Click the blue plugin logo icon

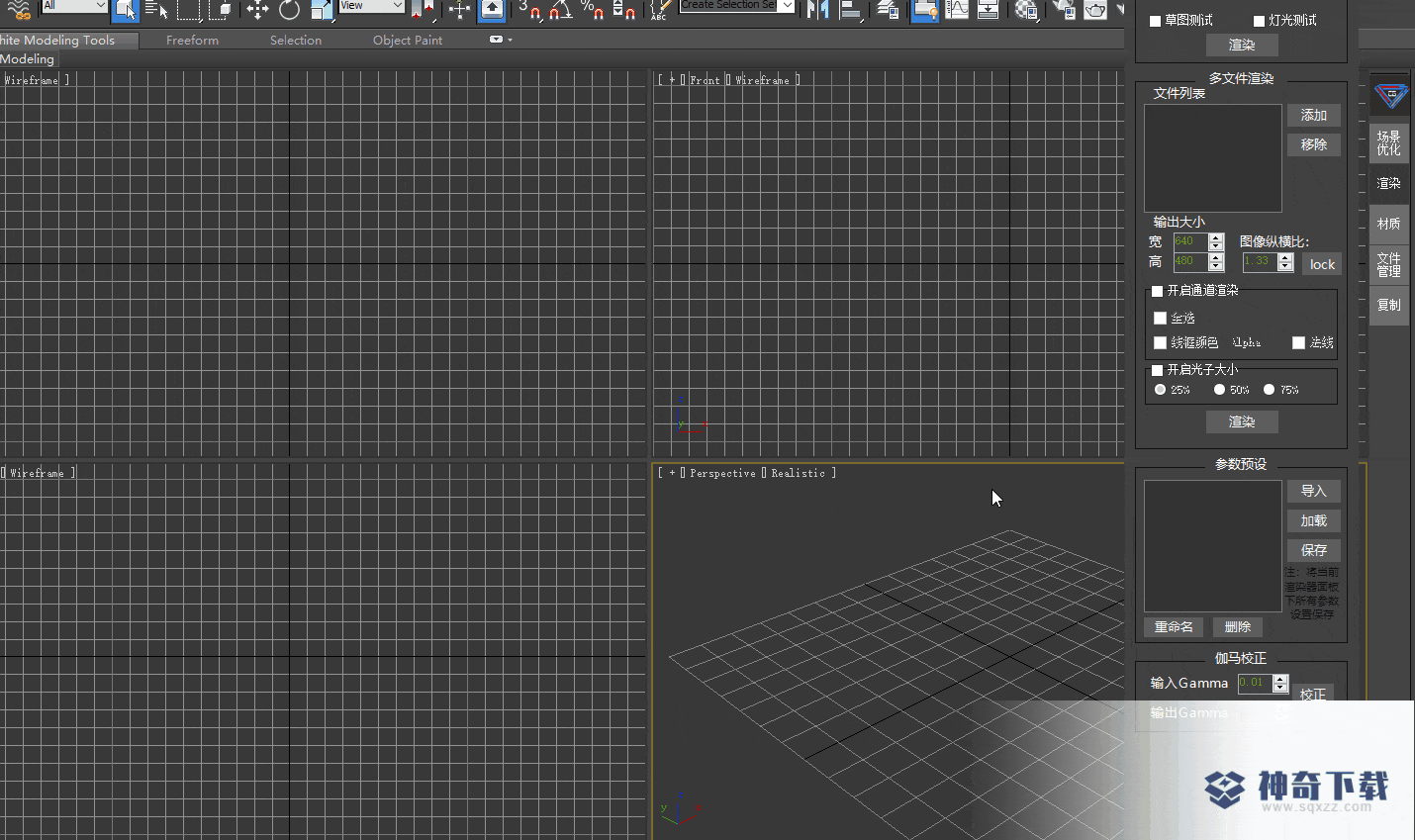1390,95
